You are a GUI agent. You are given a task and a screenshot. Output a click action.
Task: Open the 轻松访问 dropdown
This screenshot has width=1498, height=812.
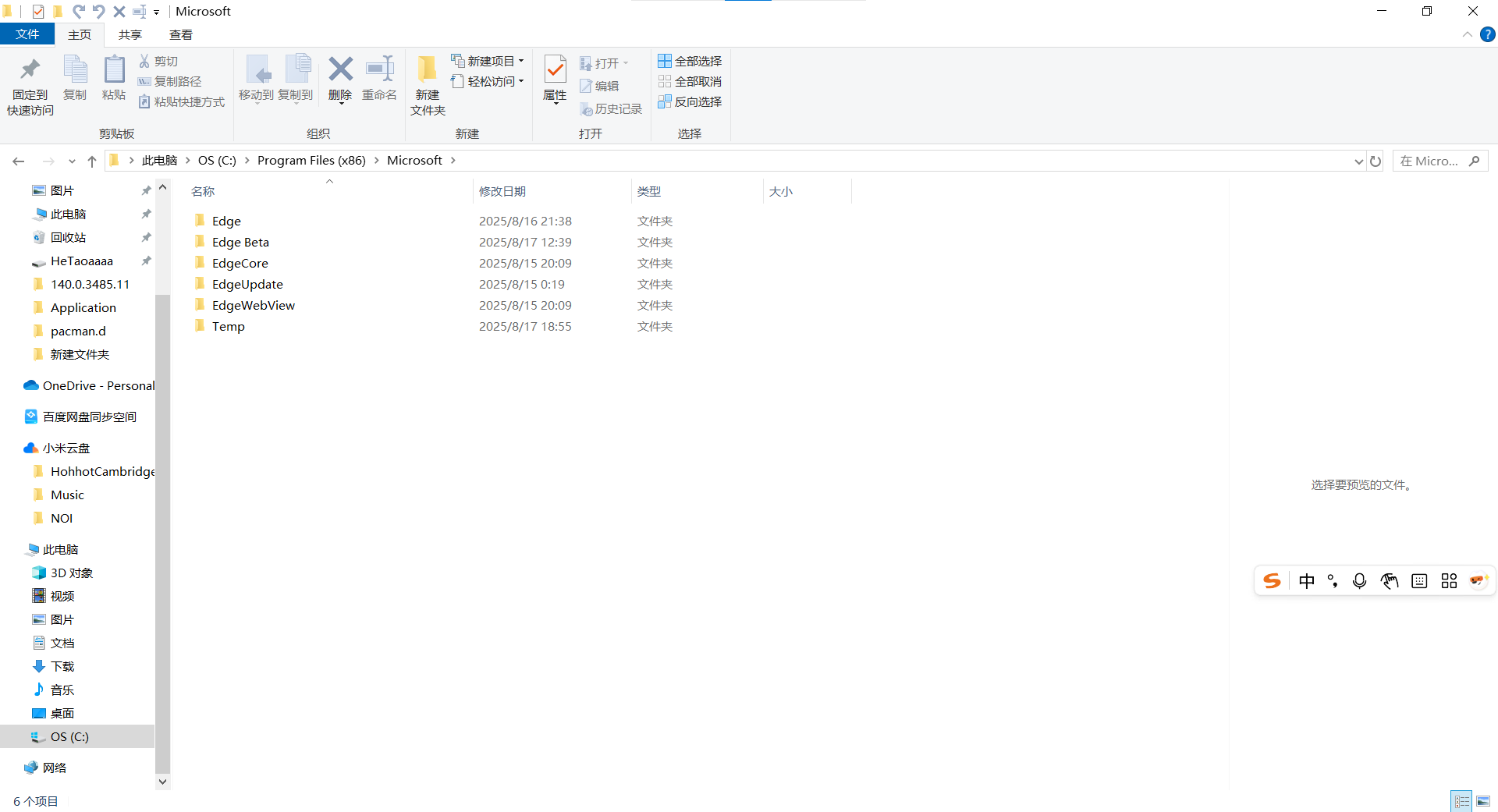(x=488, y=81)
